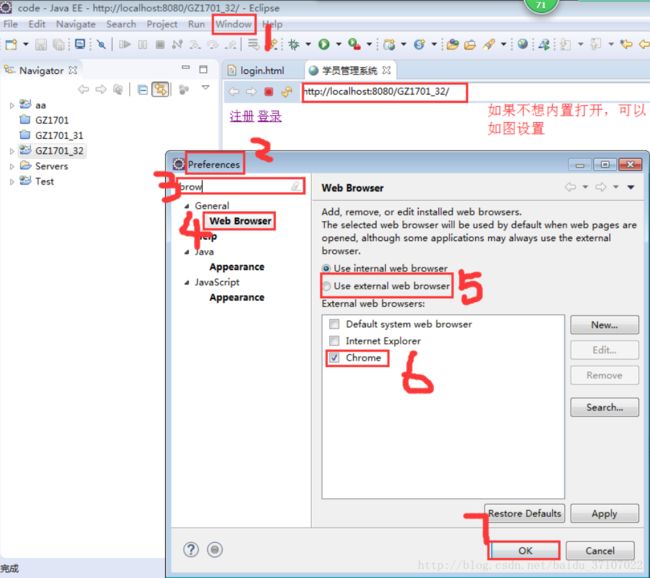Screen dimensions: 650x578
Task: Click the Apply button
Action: [604, 514]
